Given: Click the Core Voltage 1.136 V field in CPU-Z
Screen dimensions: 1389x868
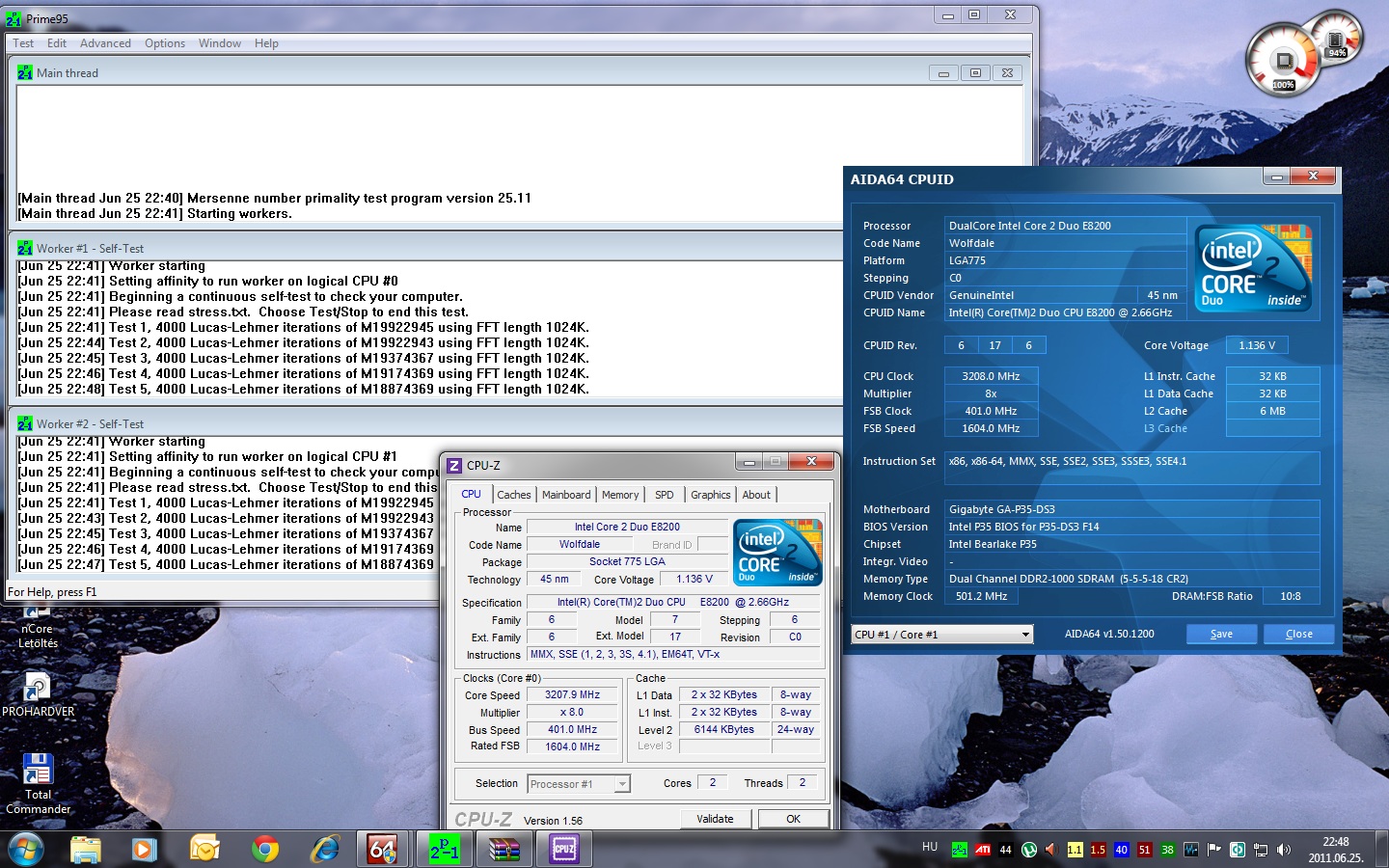Looking at the screenshot, I should tap(694, 579).
